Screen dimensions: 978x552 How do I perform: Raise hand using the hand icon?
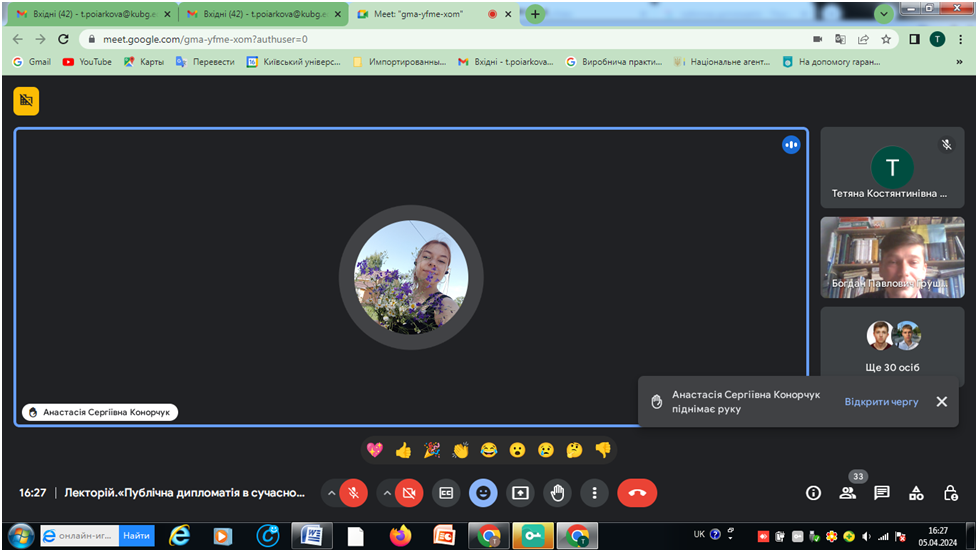[x=558, y=492]
